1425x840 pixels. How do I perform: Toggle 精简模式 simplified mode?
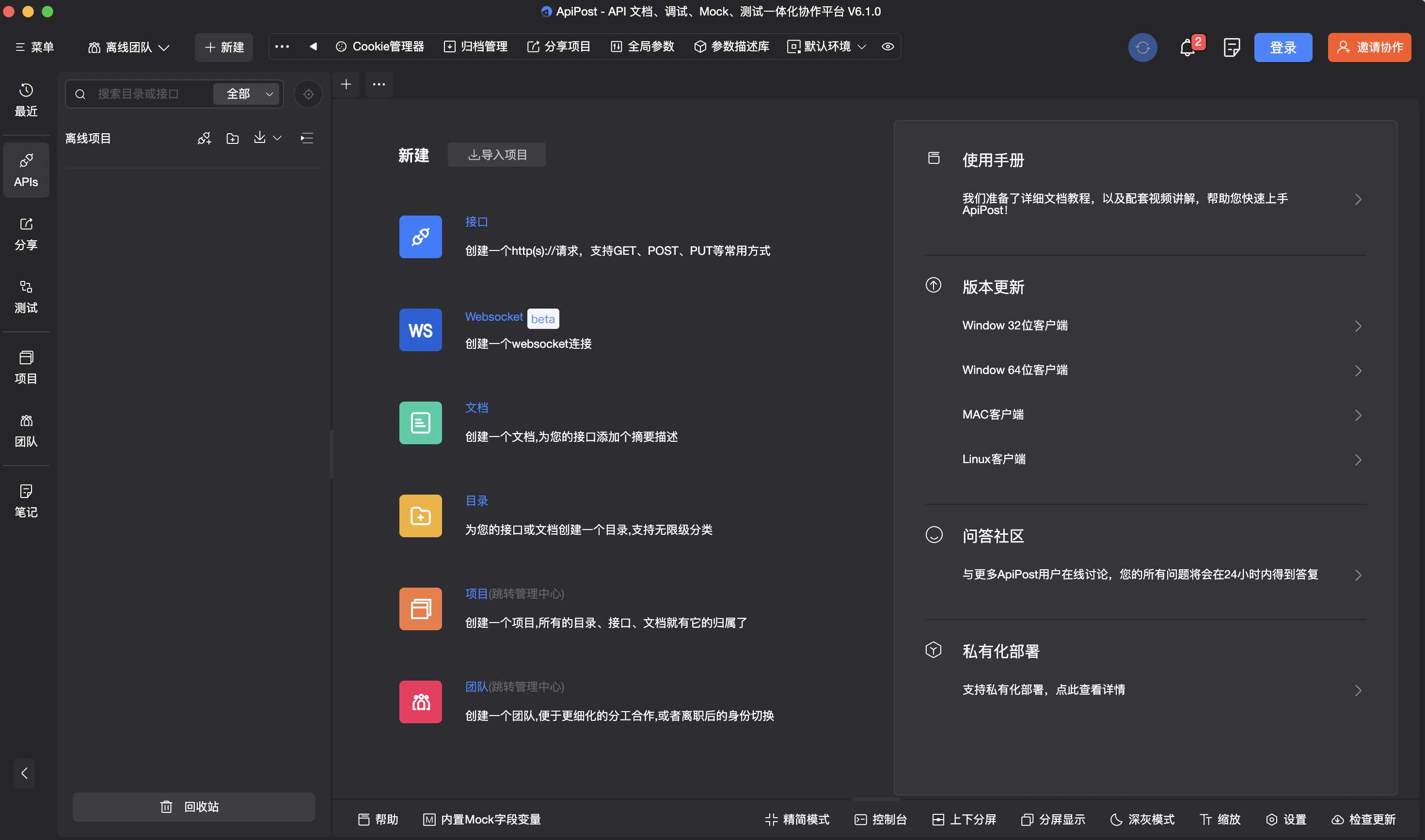point(797,819)
